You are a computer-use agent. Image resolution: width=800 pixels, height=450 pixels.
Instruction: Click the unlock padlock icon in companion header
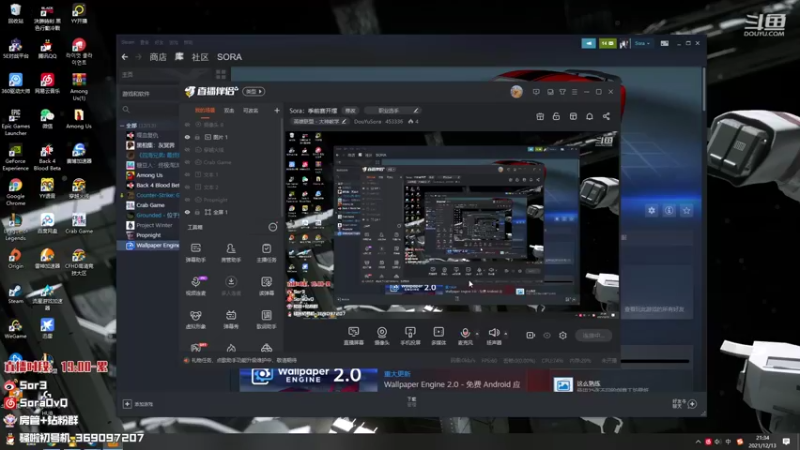556,116
